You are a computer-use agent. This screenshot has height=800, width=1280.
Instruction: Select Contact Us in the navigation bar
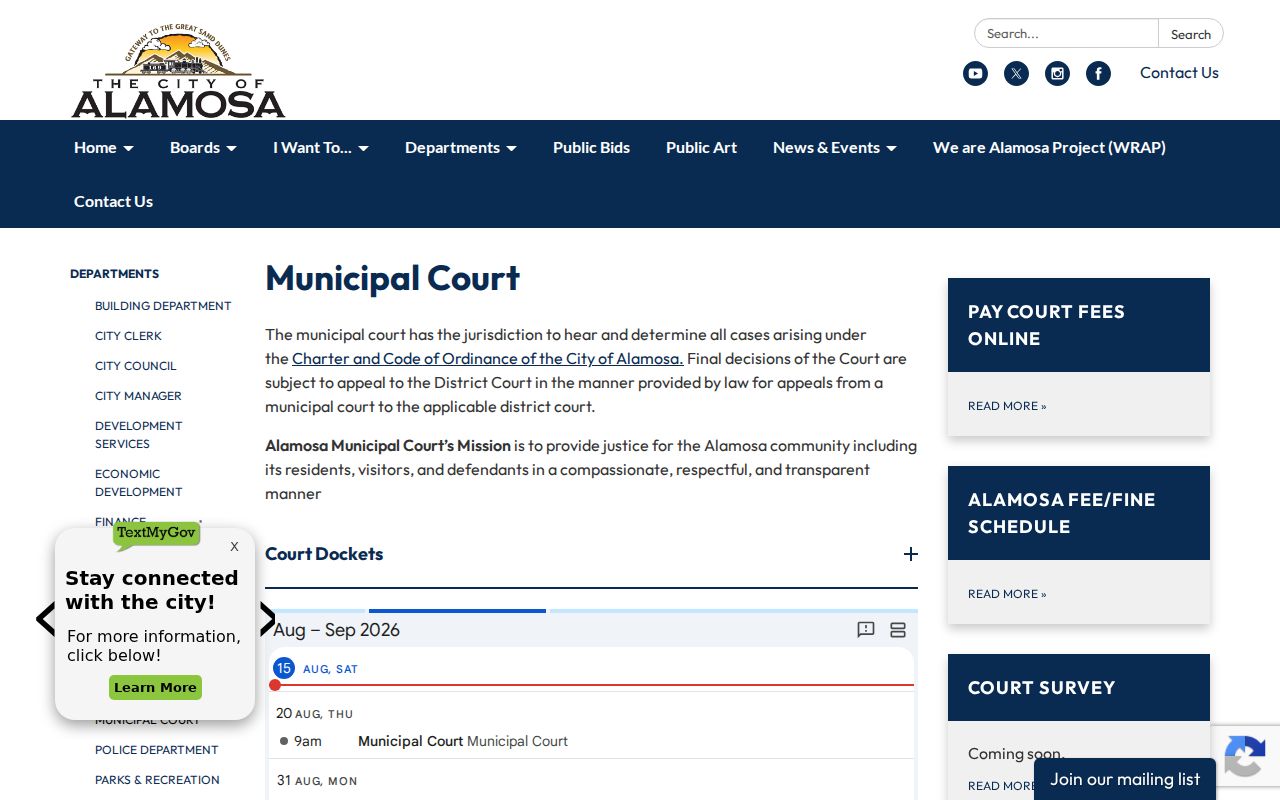click(x=113, y=201)
